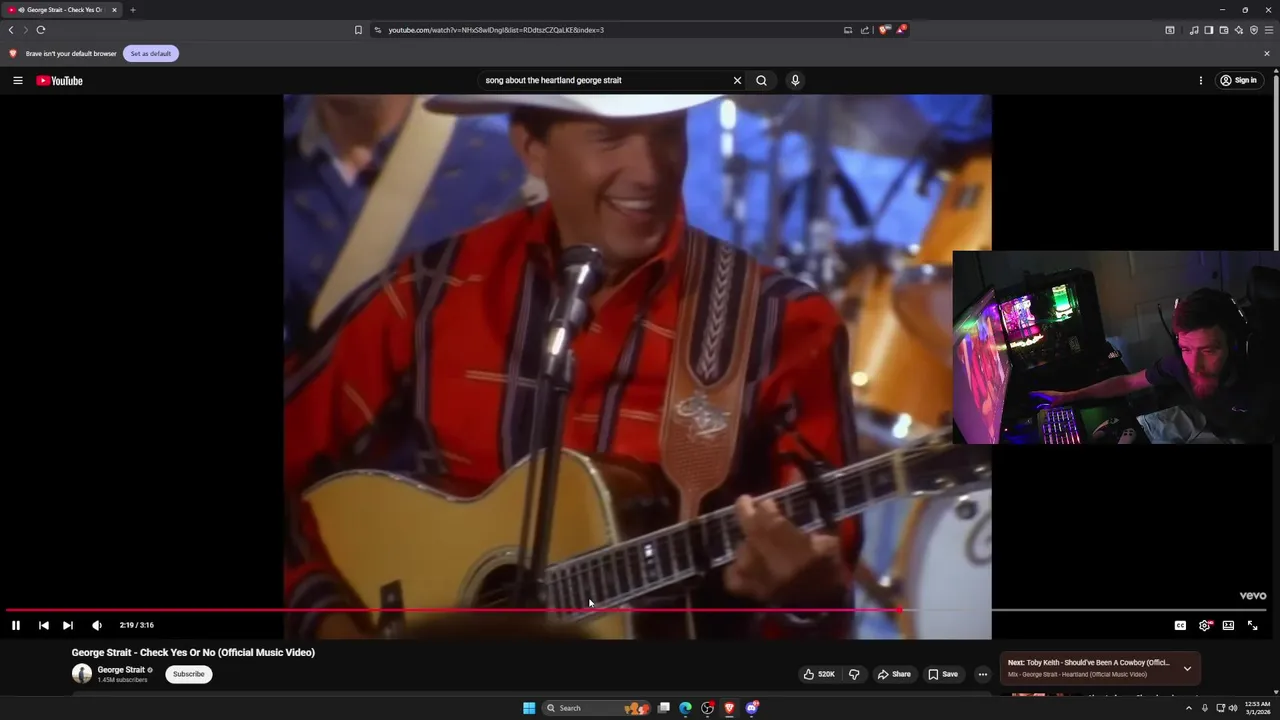Screen dimensions: 1280x720
Task: Enter fullscreen video mode
Action: pyautogui.click(x=1252, y=625)
